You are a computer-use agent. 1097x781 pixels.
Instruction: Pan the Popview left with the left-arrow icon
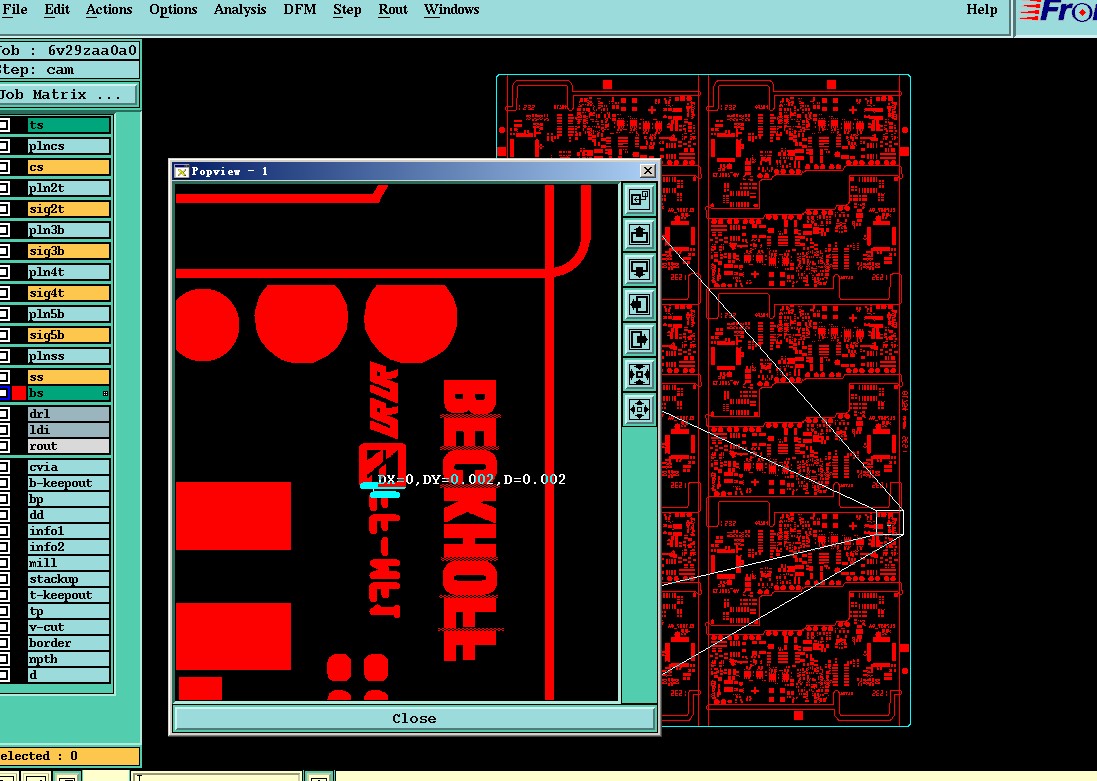click(639, 304)
